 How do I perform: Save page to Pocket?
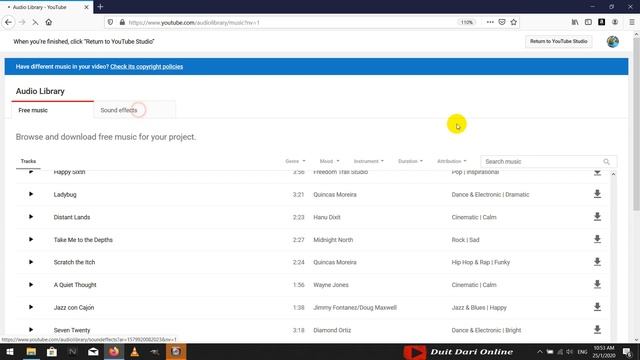[x=502, y=22]
